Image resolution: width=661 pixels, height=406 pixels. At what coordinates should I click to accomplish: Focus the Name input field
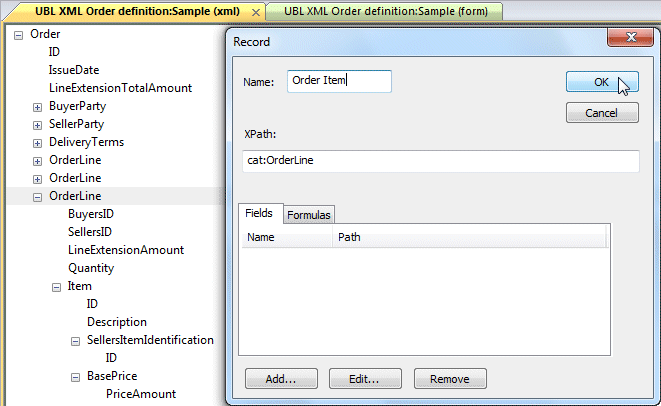coord(339,81)
